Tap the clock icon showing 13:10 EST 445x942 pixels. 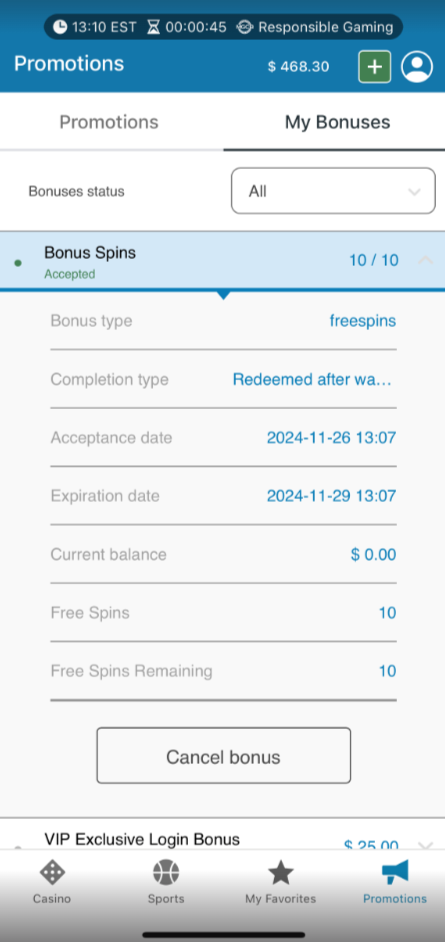(x=60, y=27)
